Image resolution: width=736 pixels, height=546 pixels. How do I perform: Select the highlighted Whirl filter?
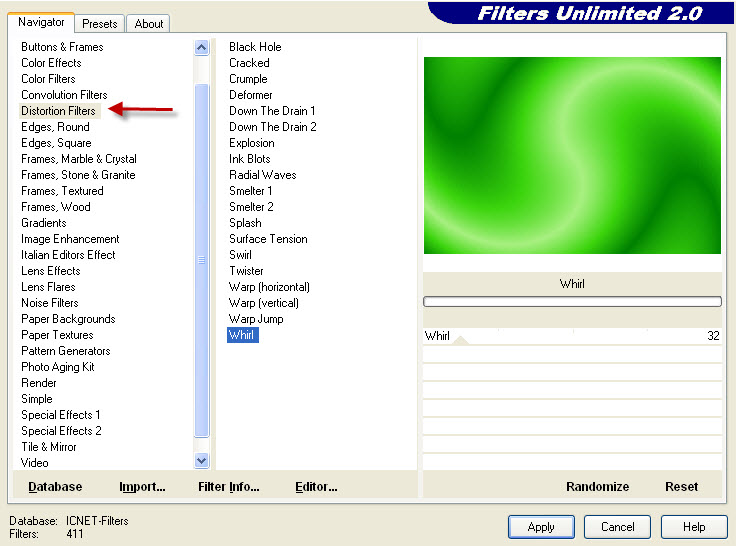coord(242,335)
